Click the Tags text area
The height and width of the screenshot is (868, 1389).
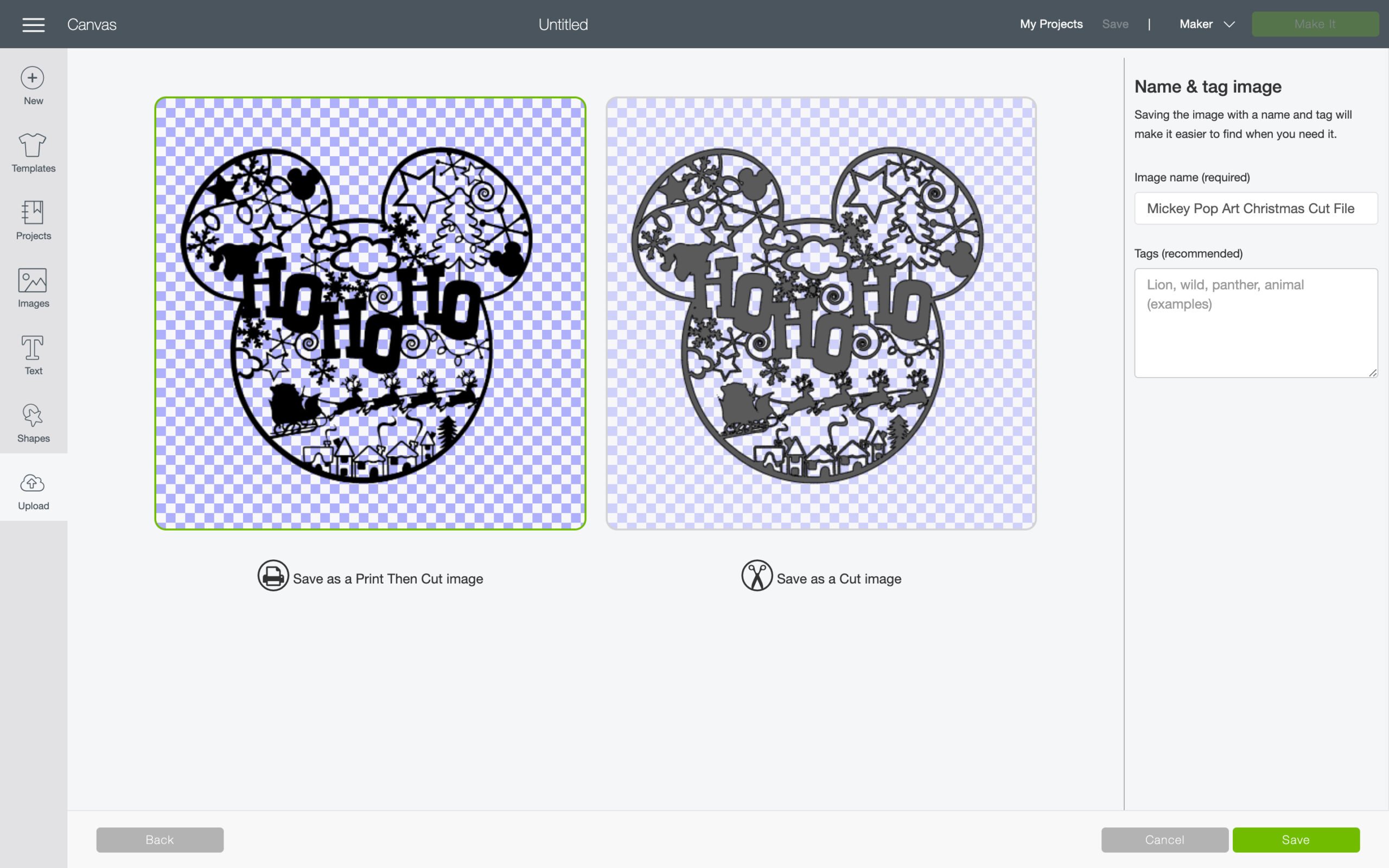pyautogui.click(x=1256, y=323)
